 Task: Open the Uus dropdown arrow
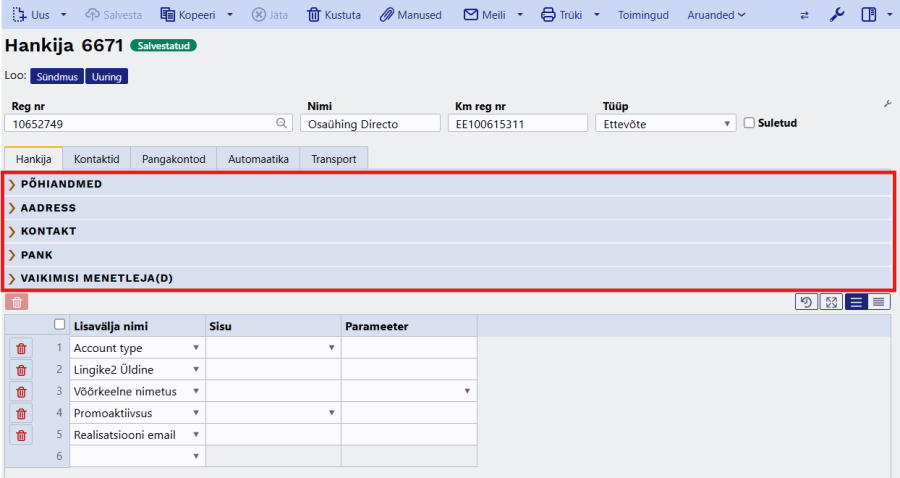point(64,15)
